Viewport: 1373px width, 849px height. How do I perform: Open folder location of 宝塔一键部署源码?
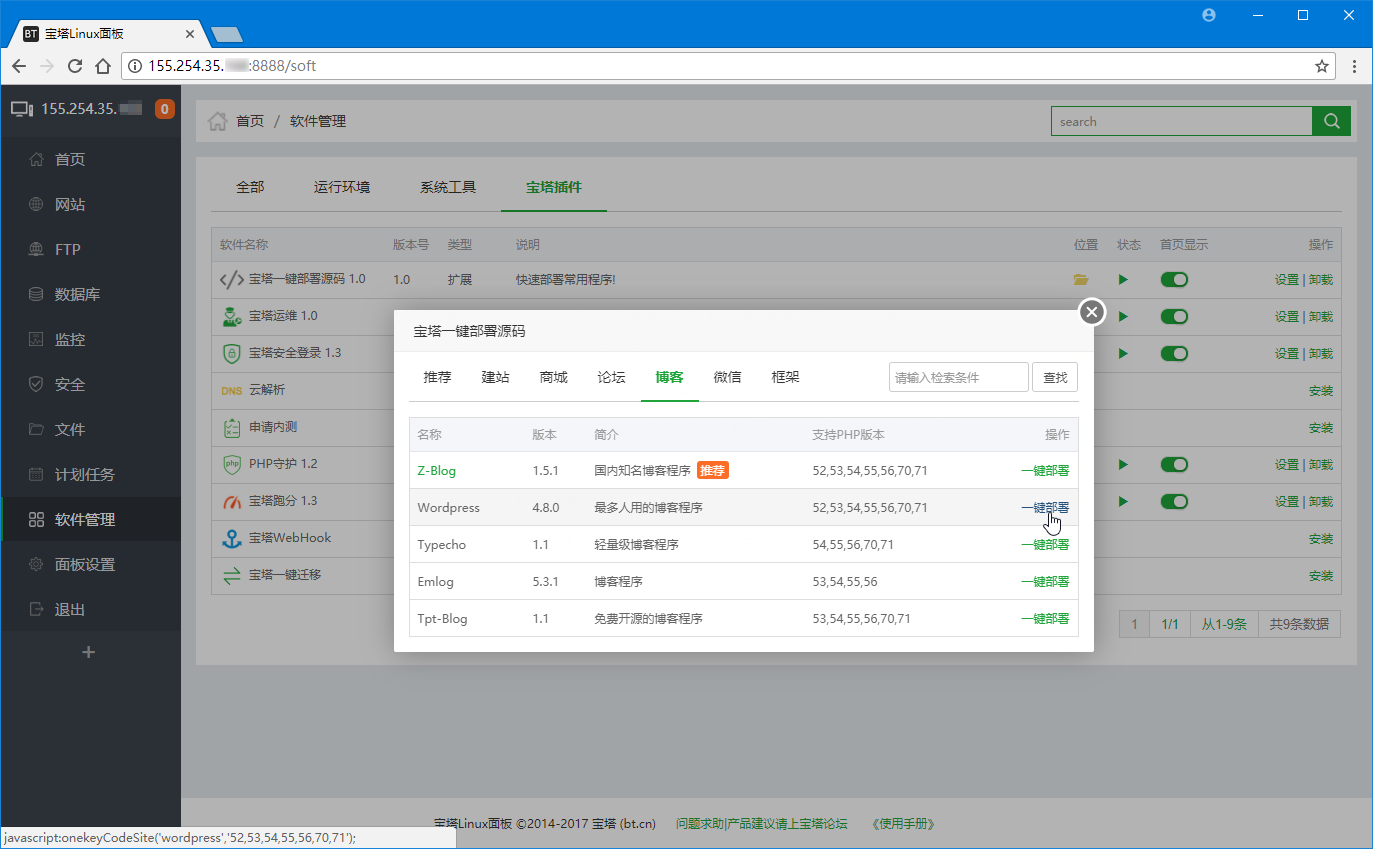(1080, 280)
